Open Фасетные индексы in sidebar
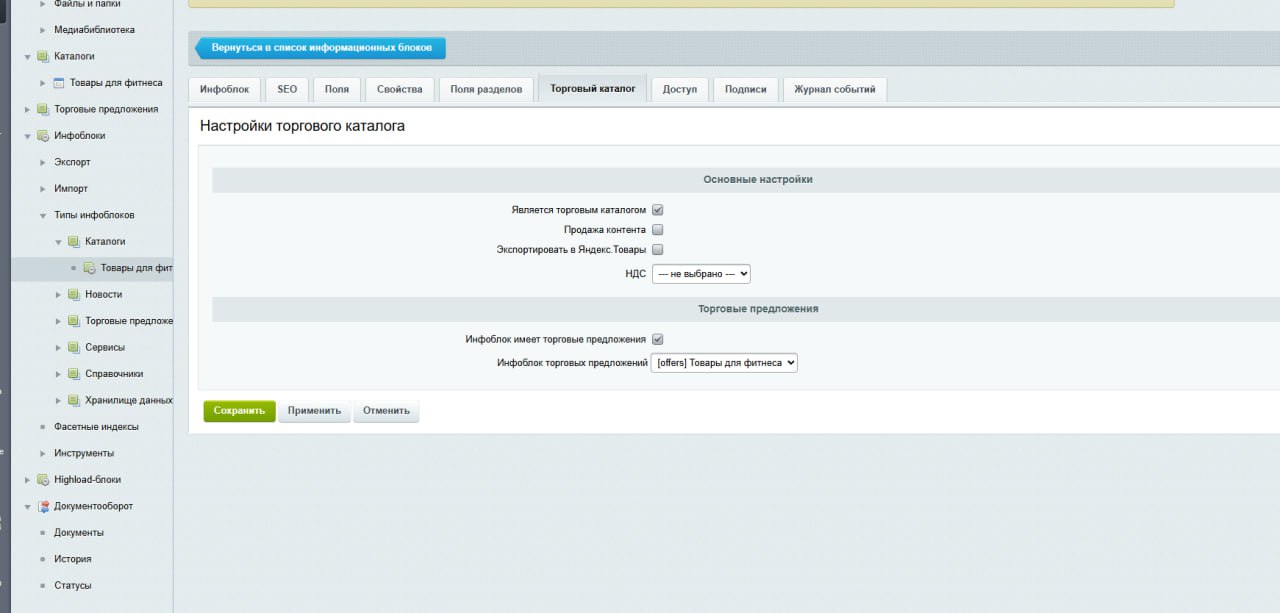1280x613 pixels. pos(96,427)
